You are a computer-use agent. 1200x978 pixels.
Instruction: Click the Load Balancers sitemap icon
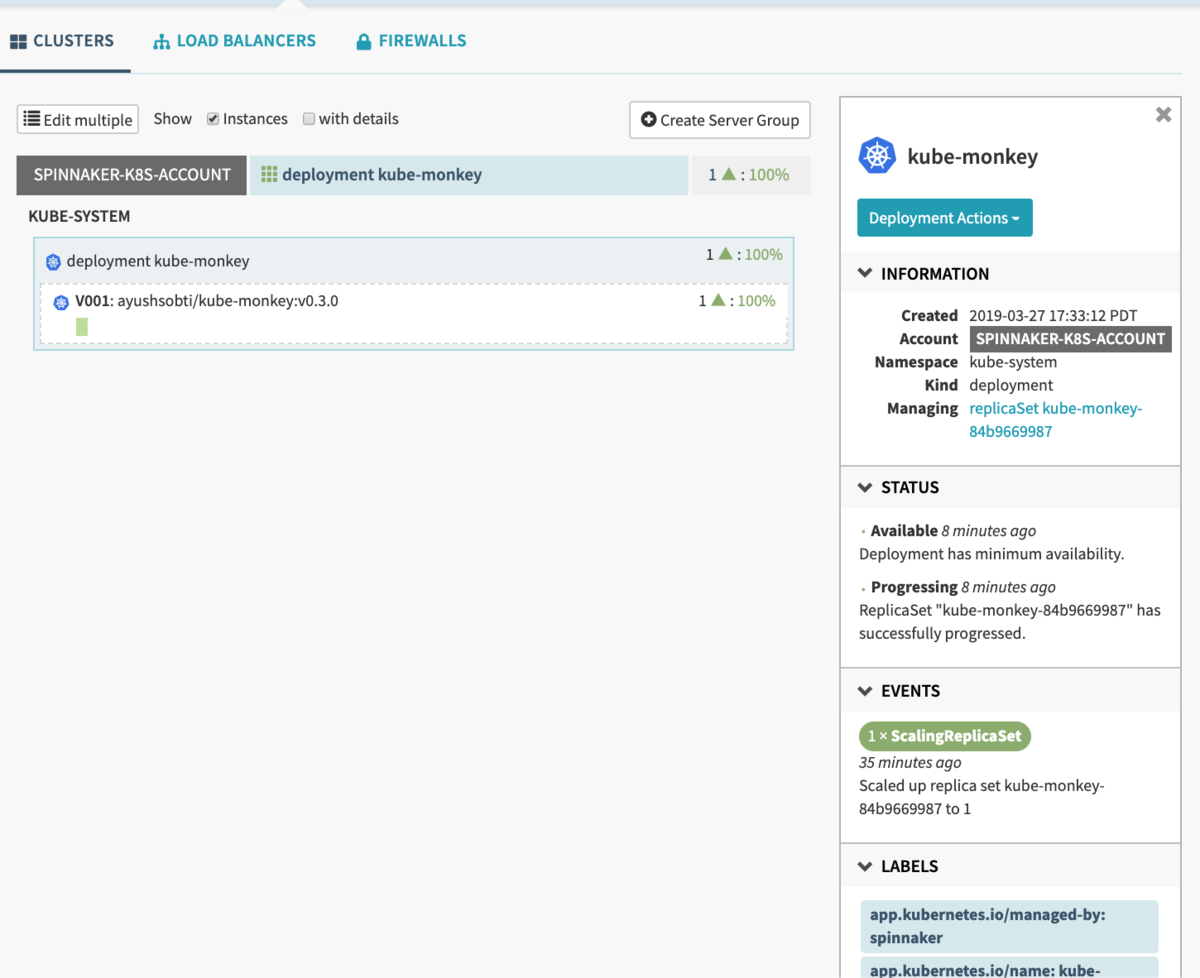(x=161, y=42)
